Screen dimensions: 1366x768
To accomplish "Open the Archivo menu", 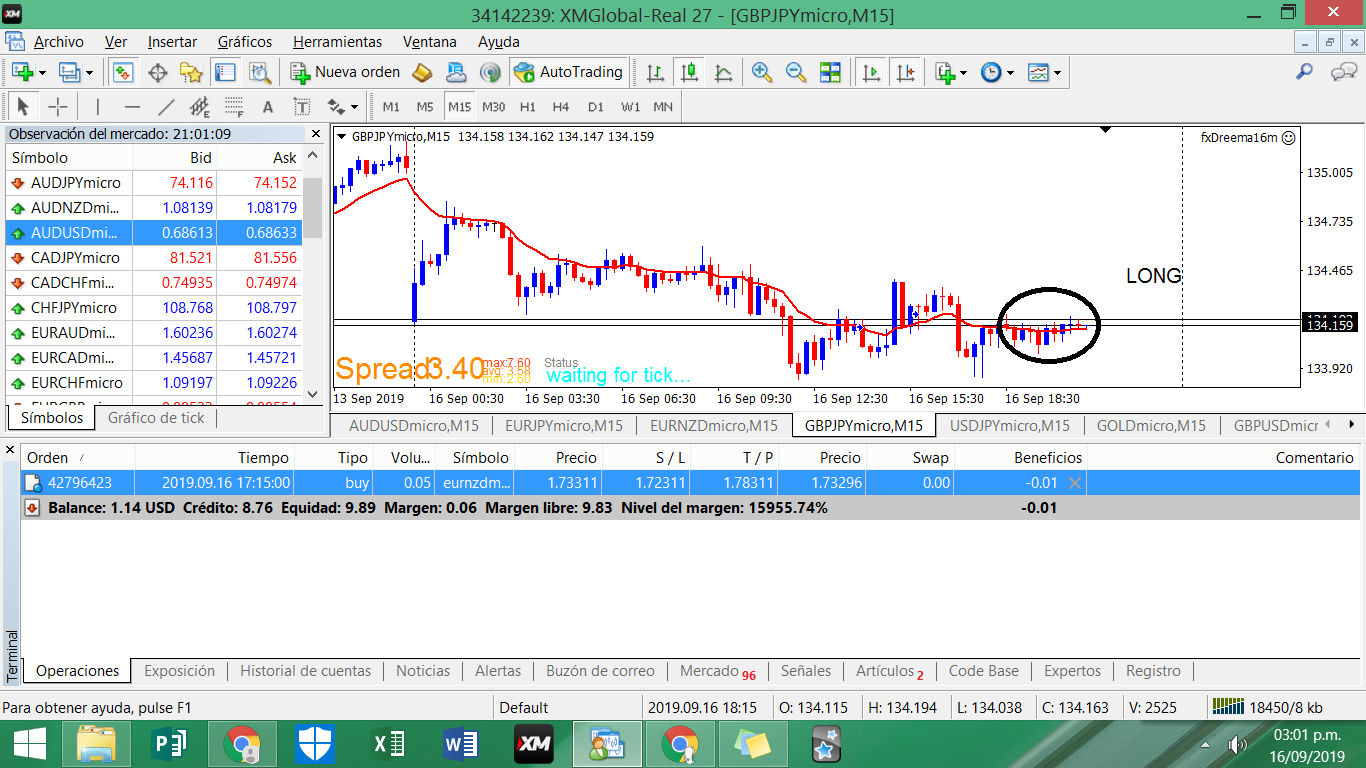I will point(59,42).
